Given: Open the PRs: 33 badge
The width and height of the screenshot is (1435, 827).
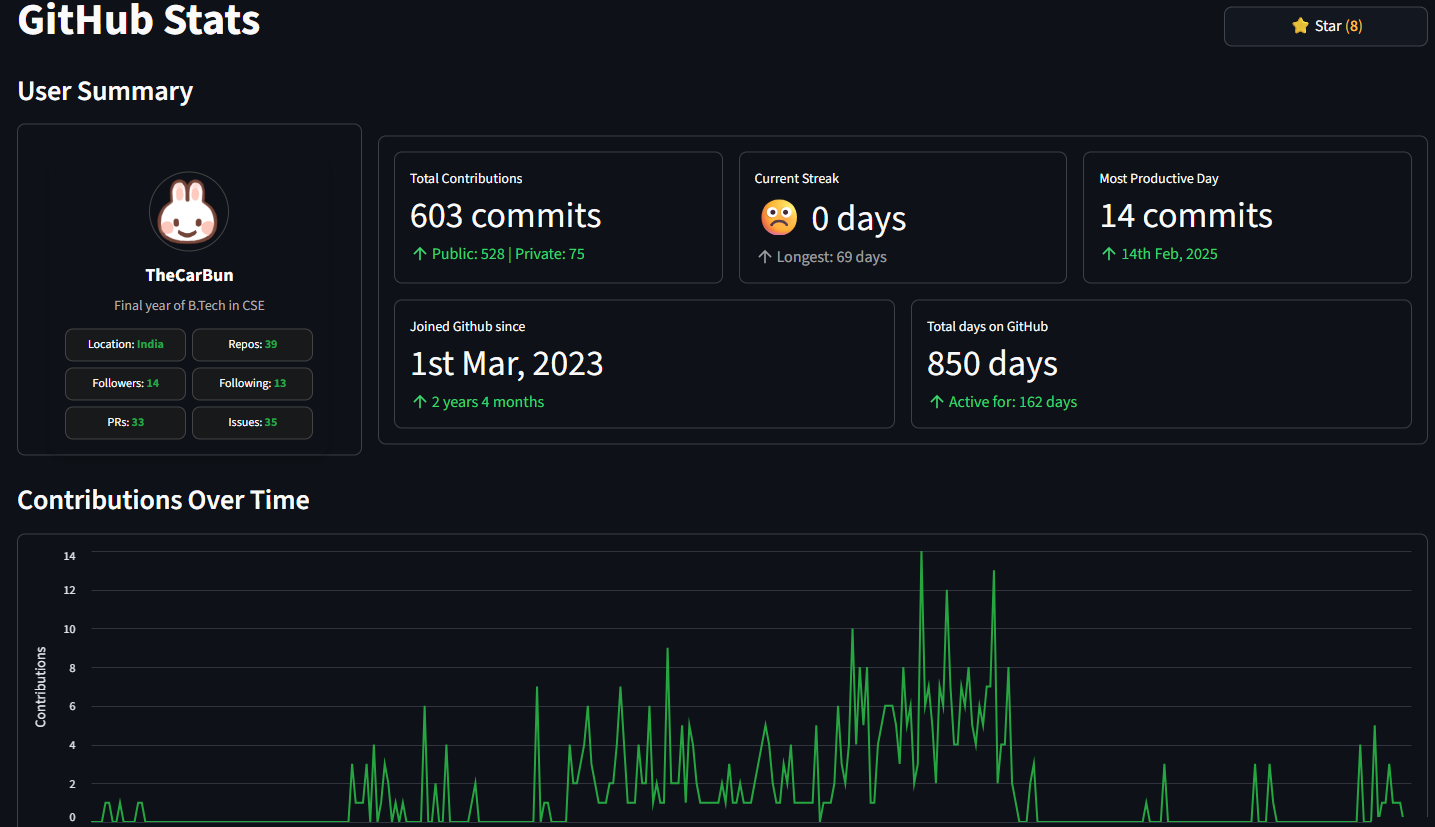Looking at the screenshot, I should 125,422.
